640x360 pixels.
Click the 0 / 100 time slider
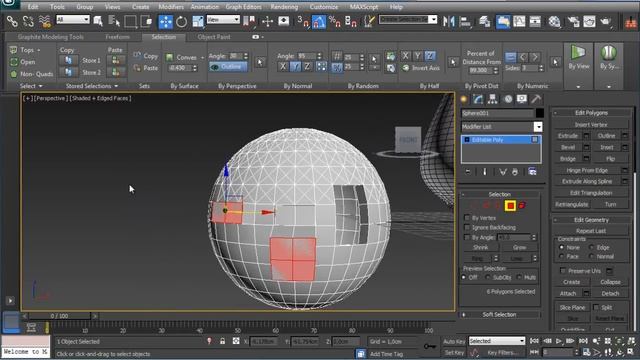[60, 316]
